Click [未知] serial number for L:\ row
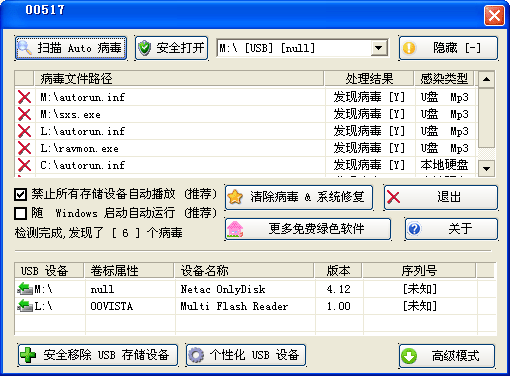Image resolution: width=510 pixels, height=376 pixels. point(420,306)
